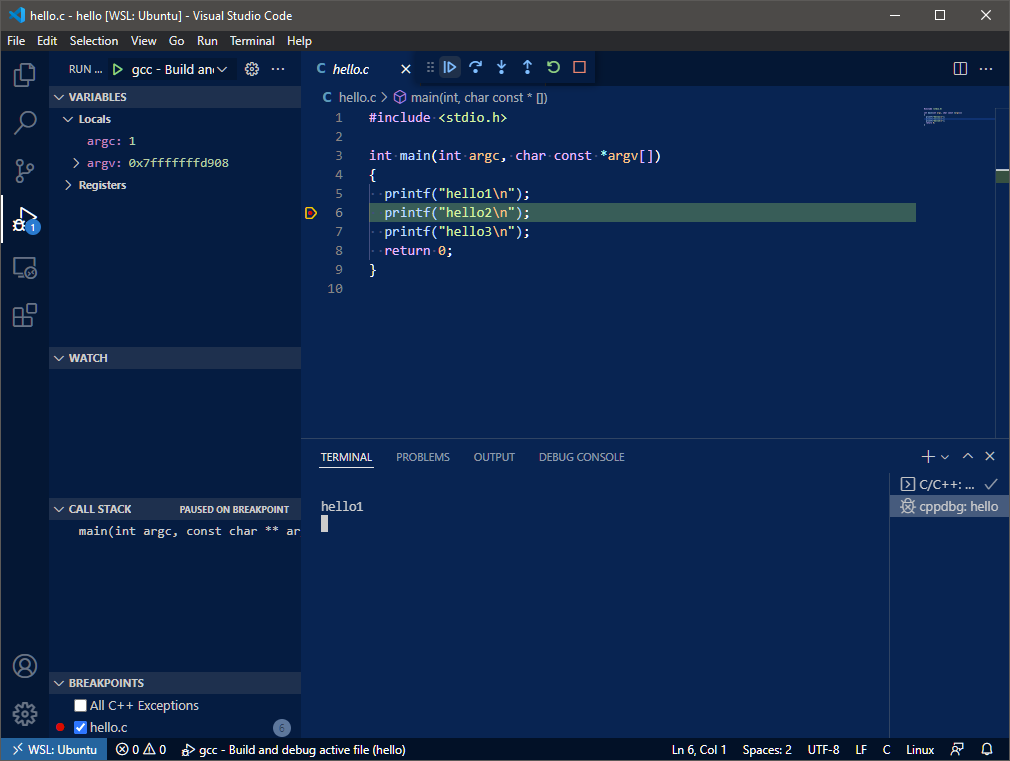Image resolution: width=1010 pixels, height=761 pixels.
Task: Create a new terminal with plus icon
Action: [x=928, y=456]
